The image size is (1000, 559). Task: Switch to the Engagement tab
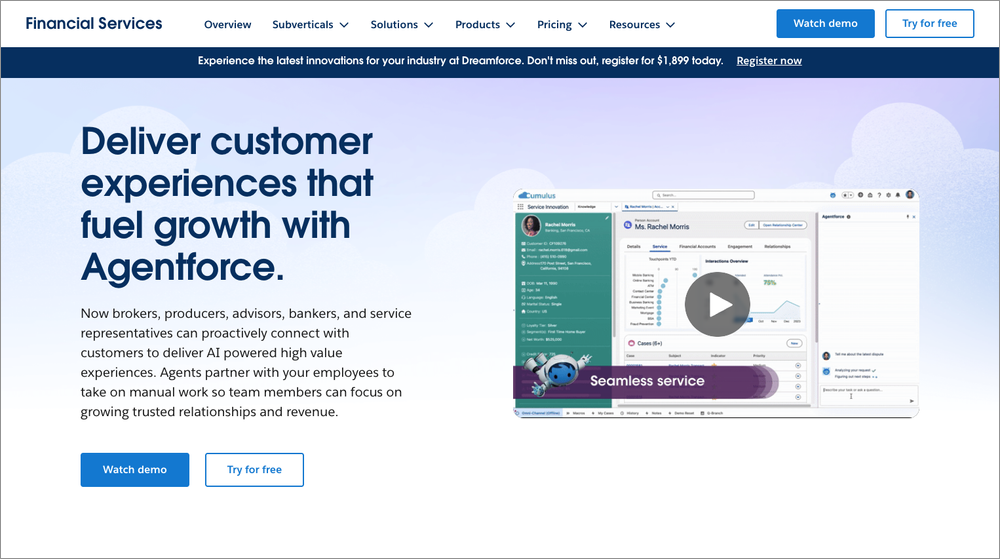point(740,246)
